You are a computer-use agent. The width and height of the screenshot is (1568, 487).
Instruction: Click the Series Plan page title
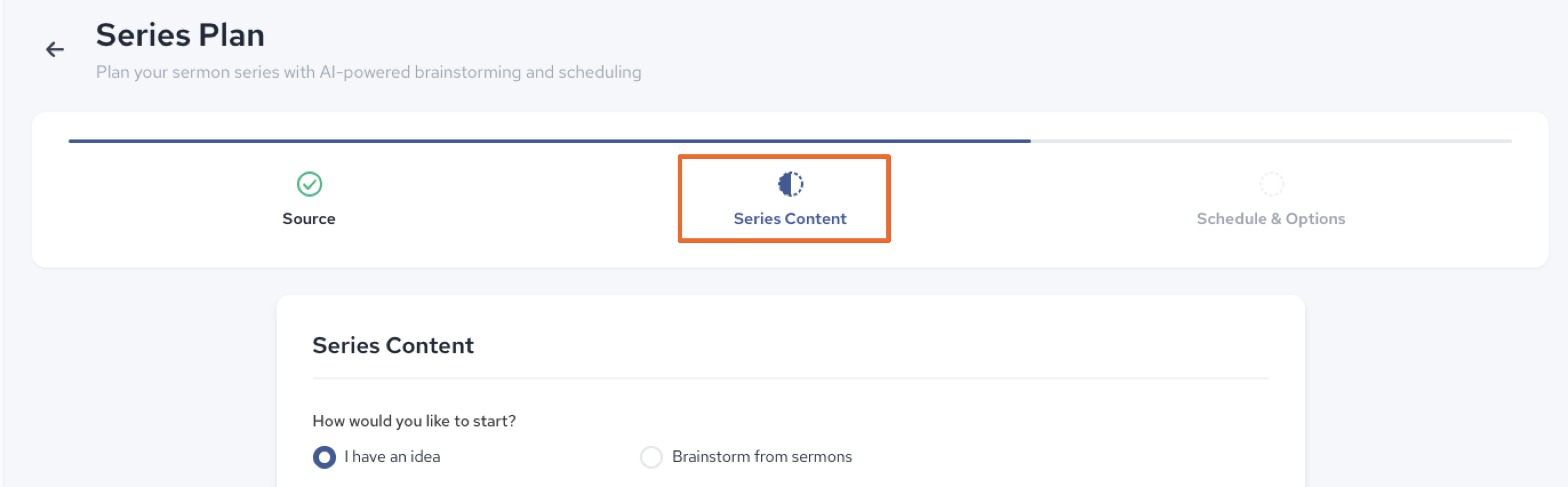(180, 35)
